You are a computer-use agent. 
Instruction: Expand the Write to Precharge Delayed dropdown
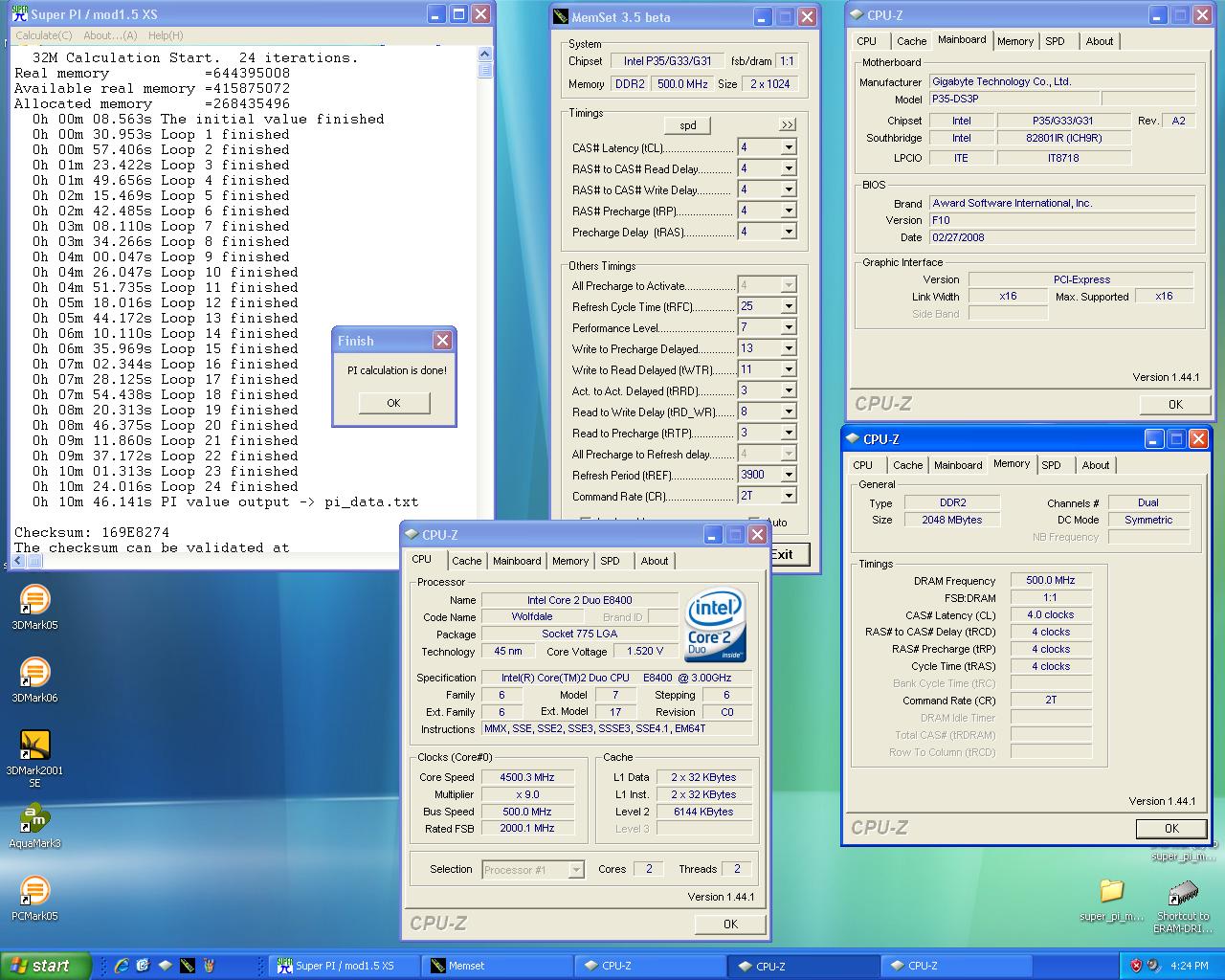[789, 348]
